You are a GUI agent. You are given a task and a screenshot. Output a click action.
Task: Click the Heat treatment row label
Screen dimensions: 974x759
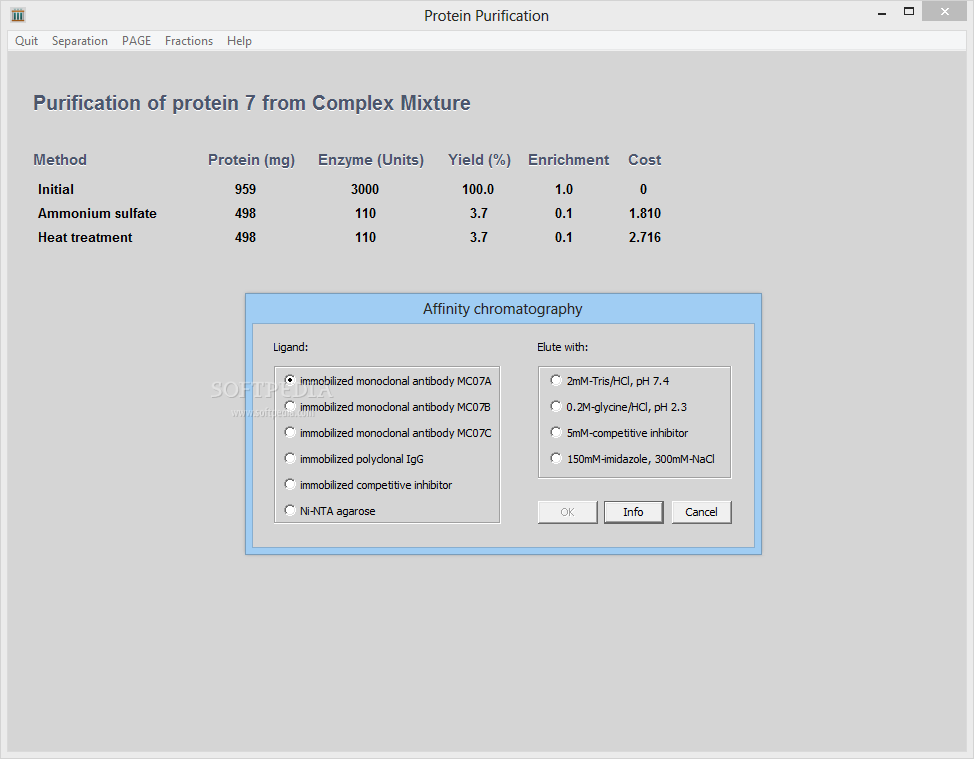85,237
